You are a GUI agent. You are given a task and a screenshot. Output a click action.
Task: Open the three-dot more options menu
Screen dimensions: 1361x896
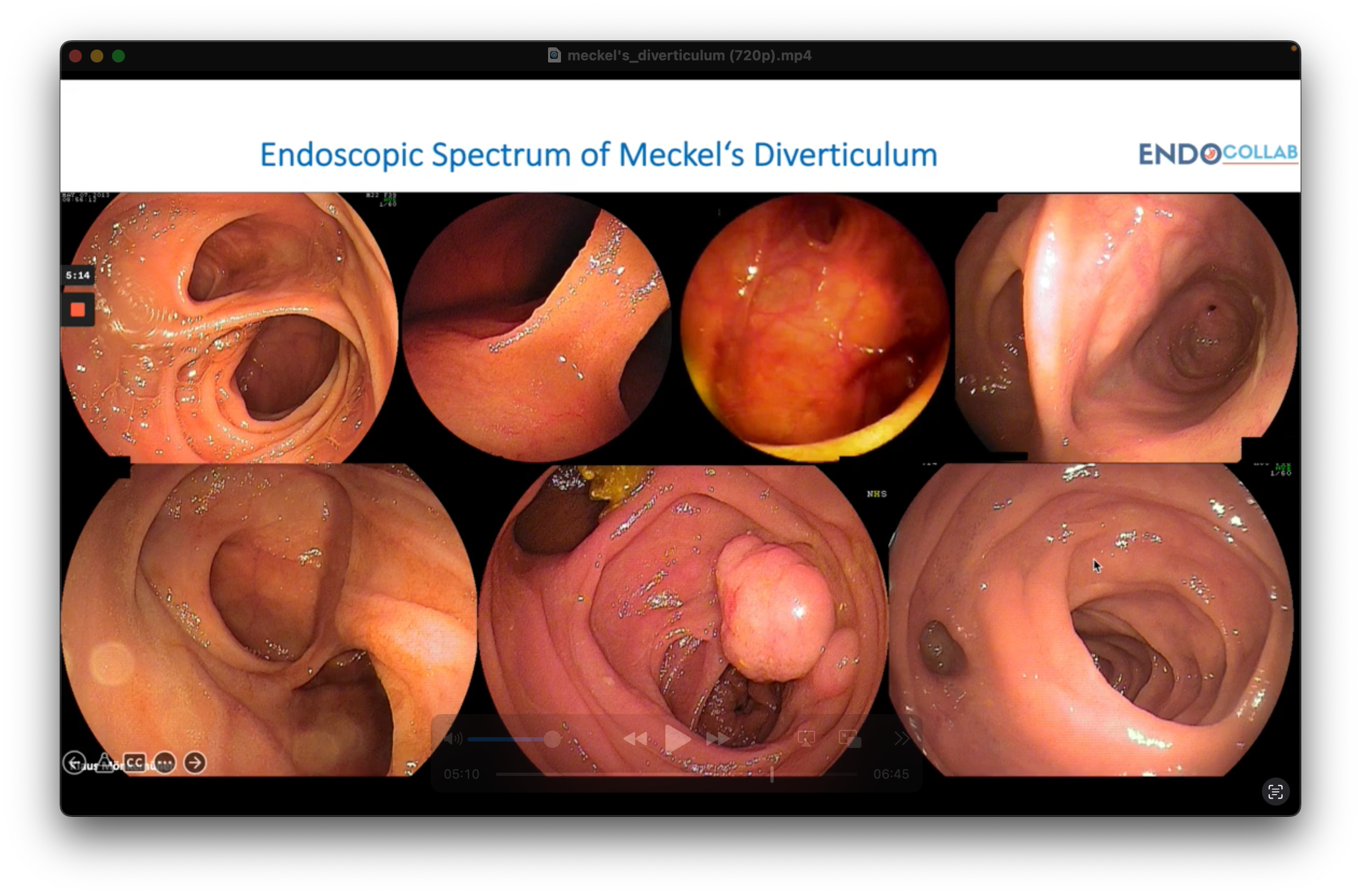165,763
